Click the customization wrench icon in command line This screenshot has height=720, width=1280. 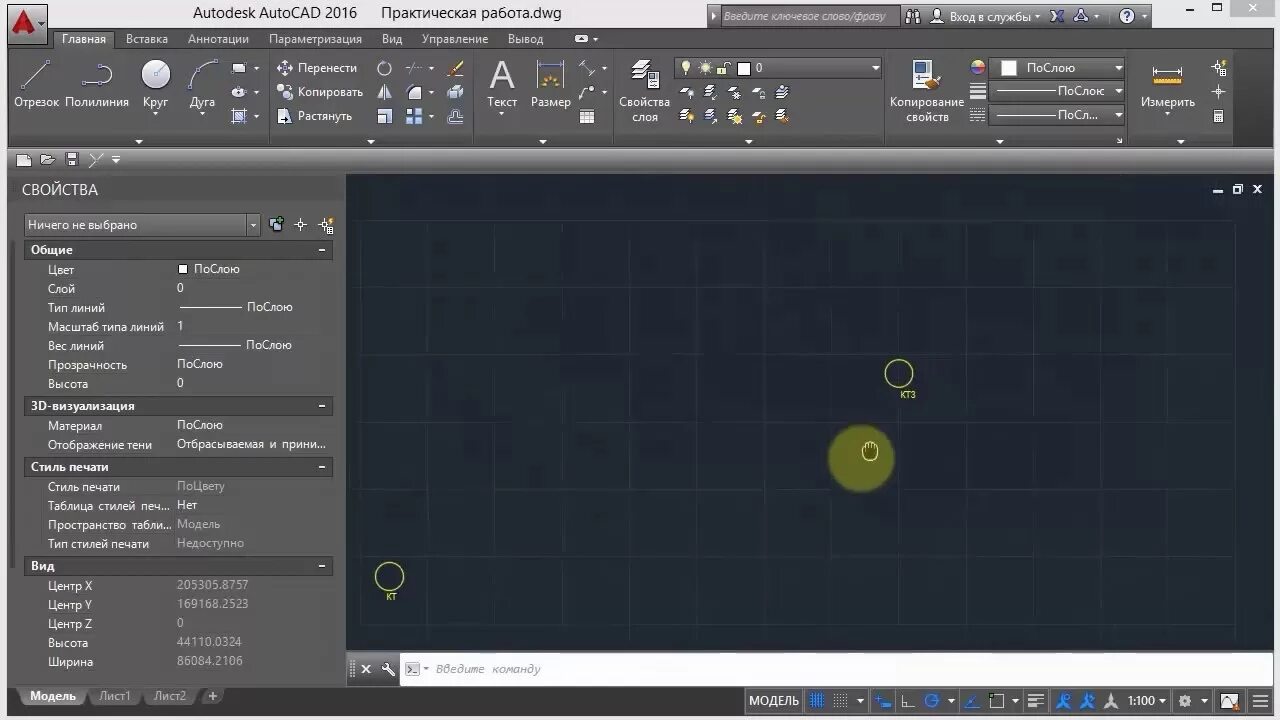(x=388, y=669)
